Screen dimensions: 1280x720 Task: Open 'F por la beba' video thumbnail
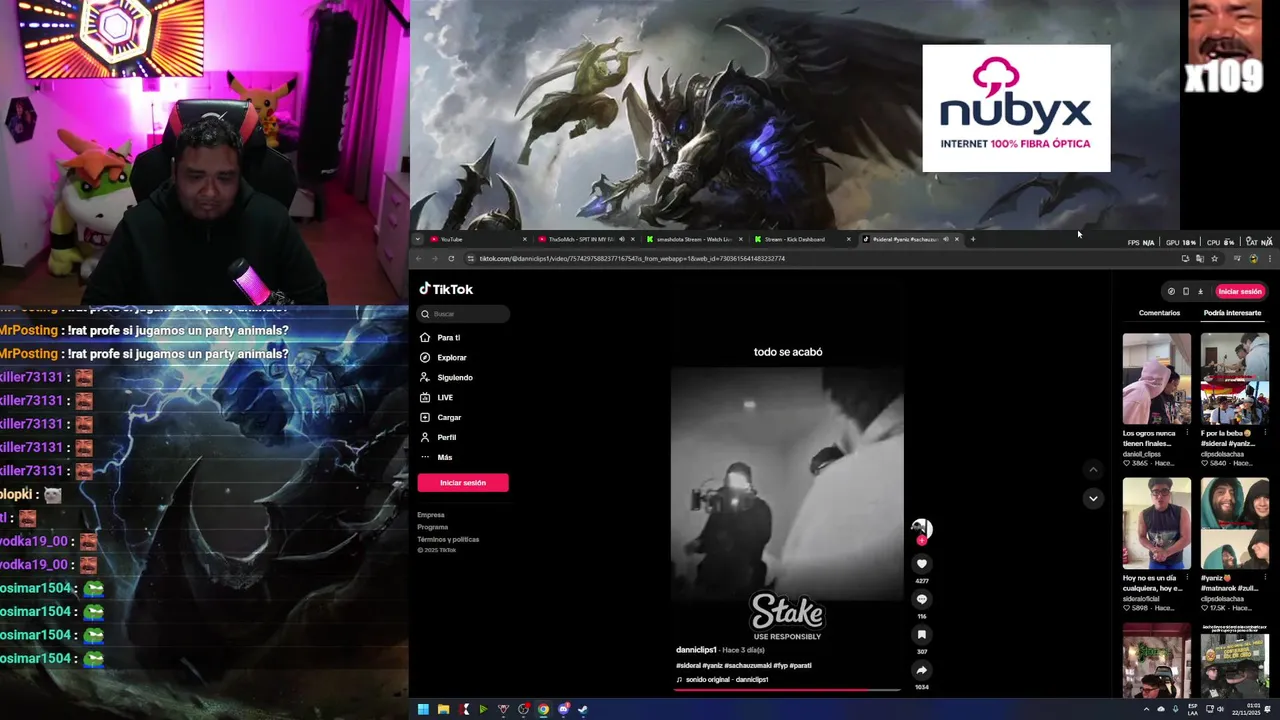[x=1235, y=379]
